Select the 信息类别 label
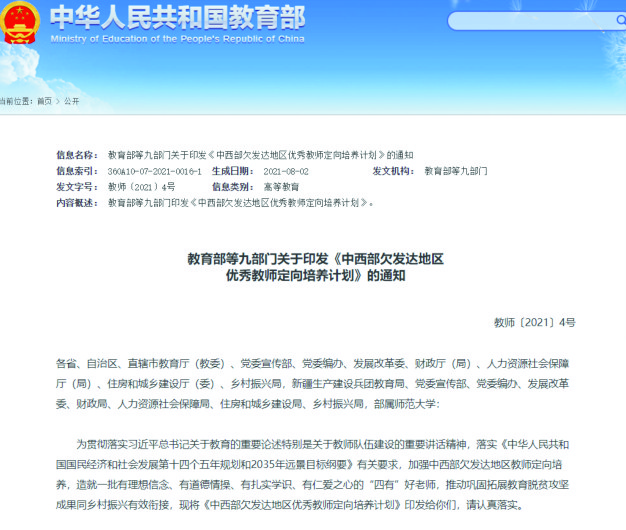Viewport: 626px width, 530px height. tap(232, 187)
